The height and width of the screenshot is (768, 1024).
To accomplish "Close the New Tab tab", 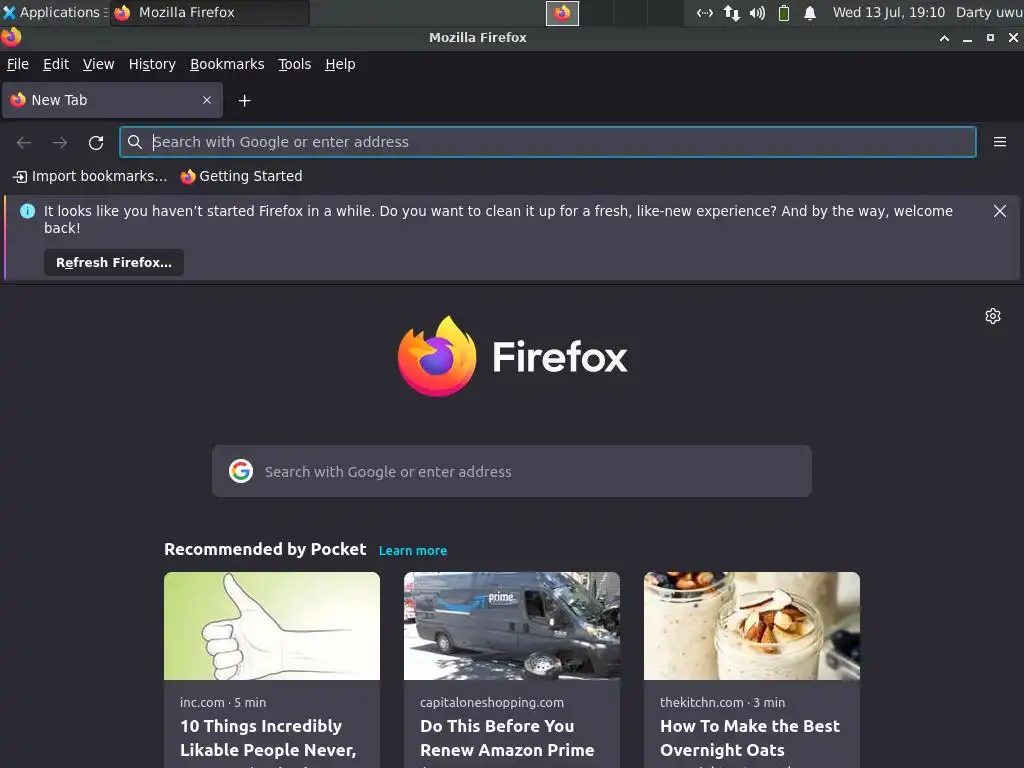I will [x=207, y=100].
